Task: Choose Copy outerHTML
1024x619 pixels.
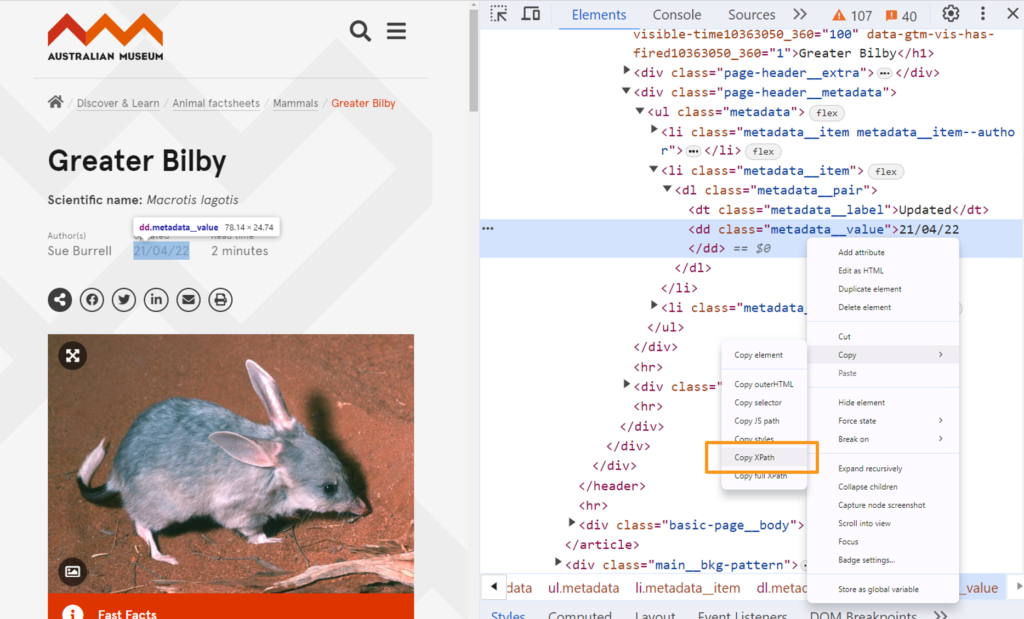Action: click(x=763, y=385)
